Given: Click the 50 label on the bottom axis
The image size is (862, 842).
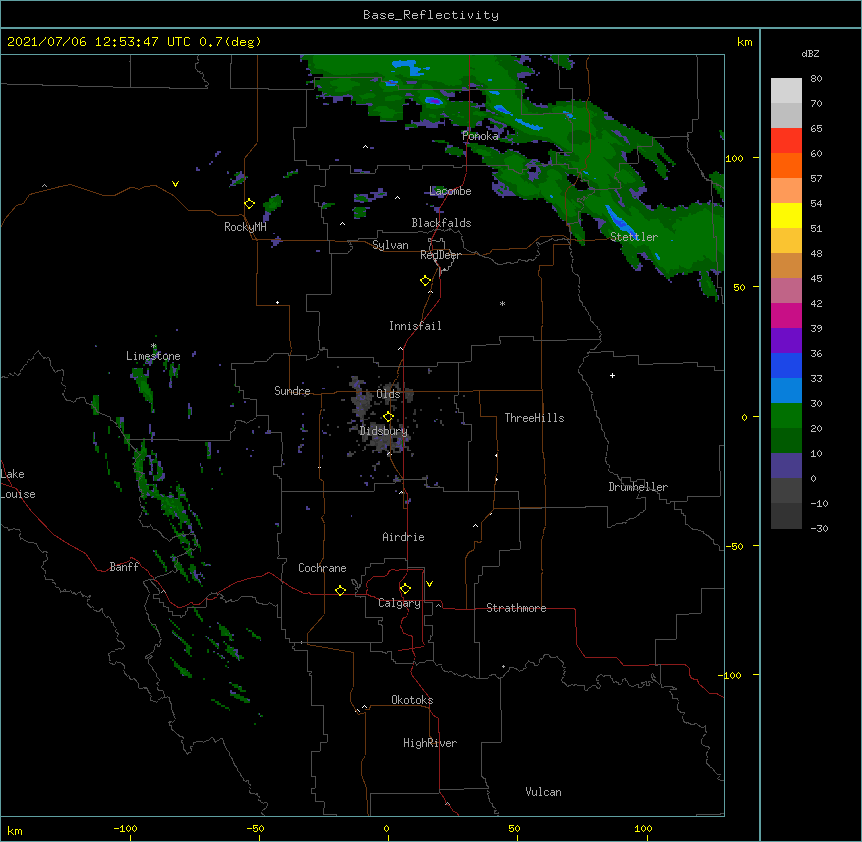Looking at the screenshot, I should point(514,828).
